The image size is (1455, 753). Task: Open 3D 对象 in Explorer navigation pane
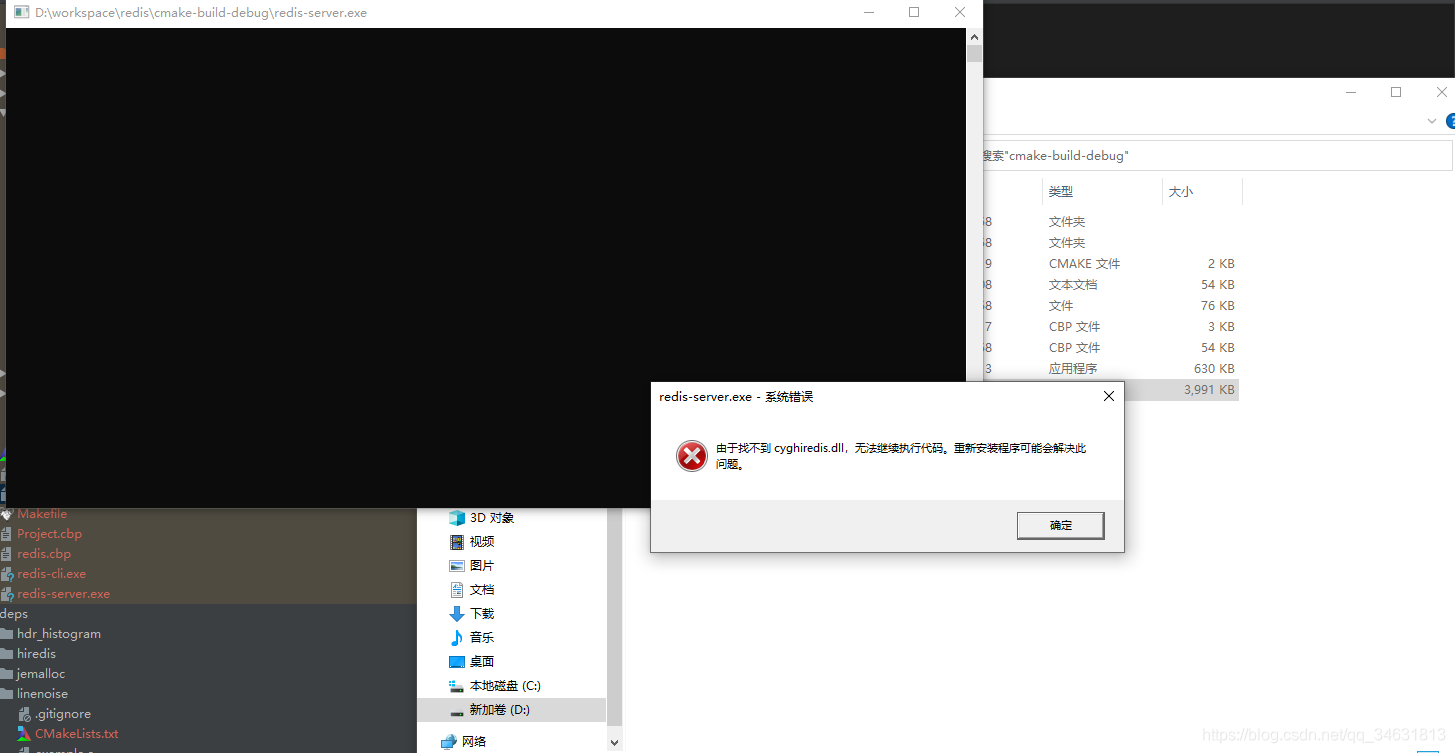click(492, 518)
